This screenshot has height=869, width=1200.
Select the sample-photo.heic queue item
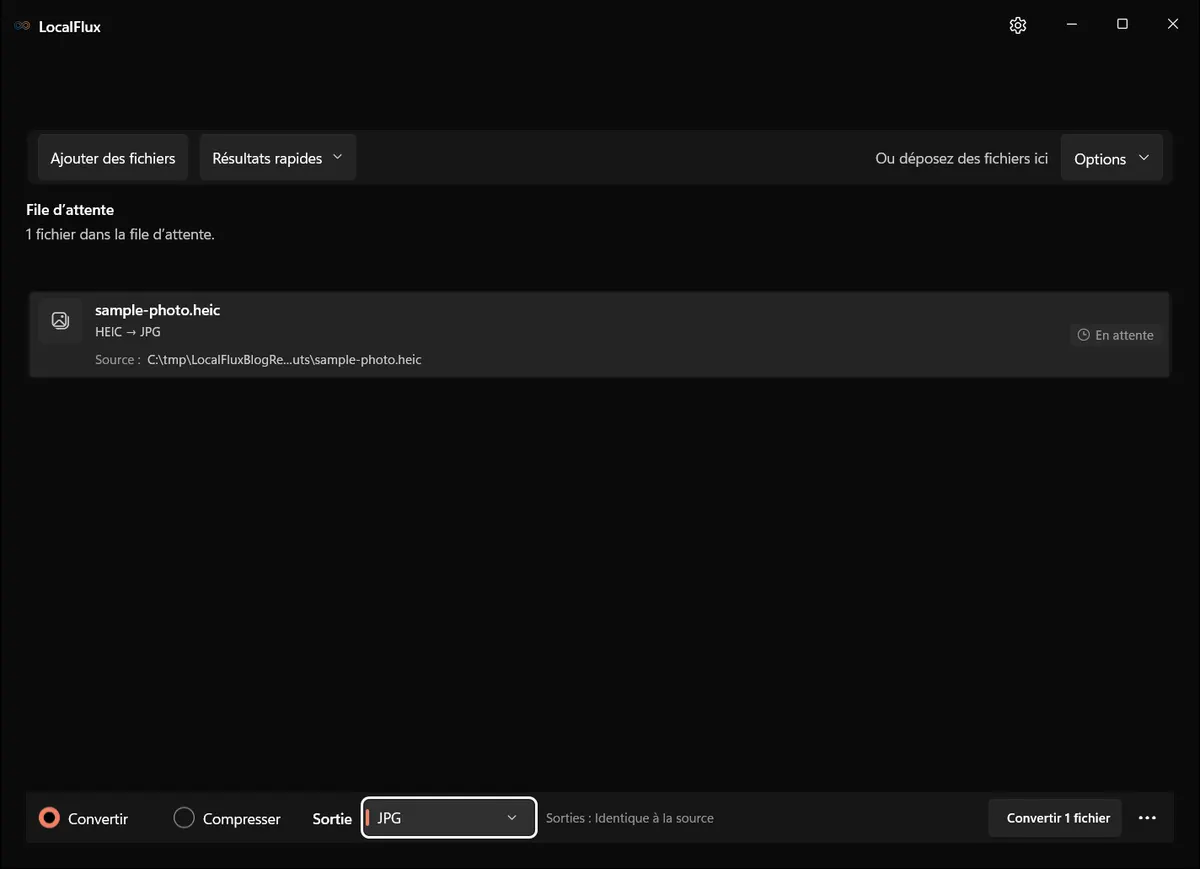coord(599,335)
